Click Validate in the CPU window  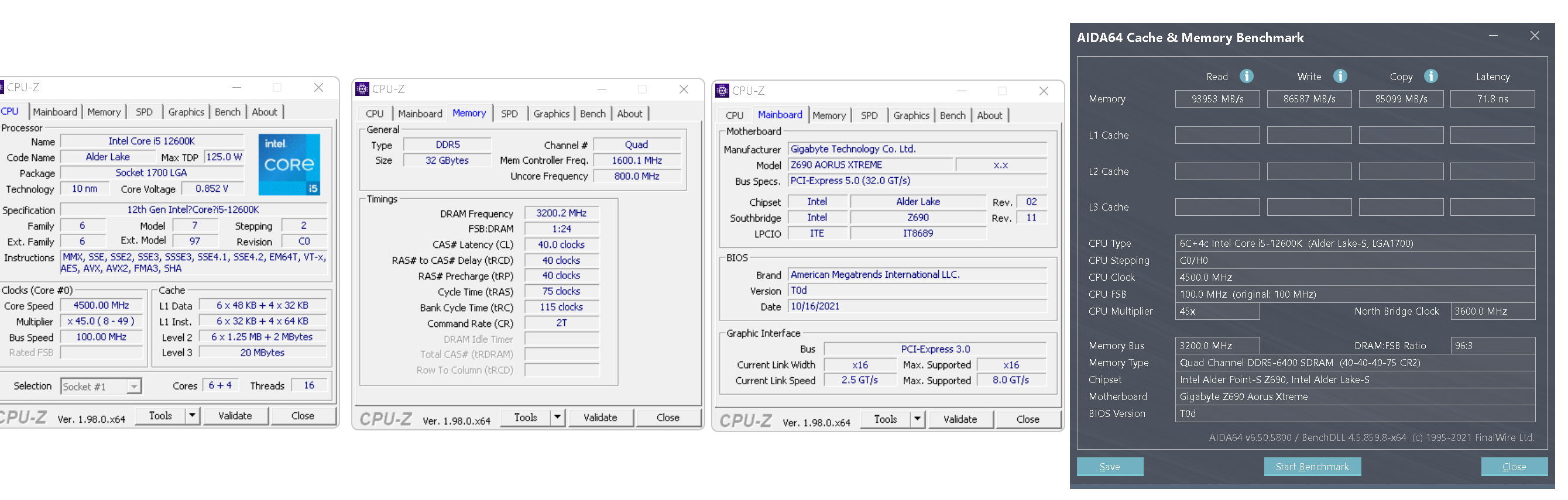235,415
